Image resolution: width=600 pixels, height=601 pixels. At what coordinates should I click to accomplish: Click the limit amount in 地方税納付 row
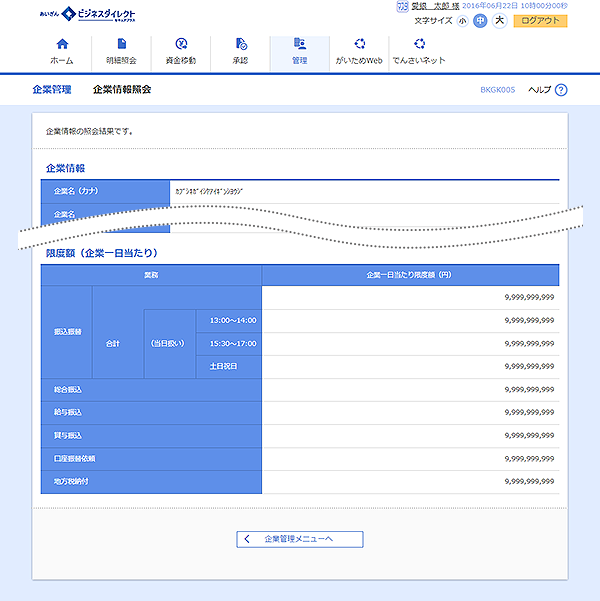529,481
